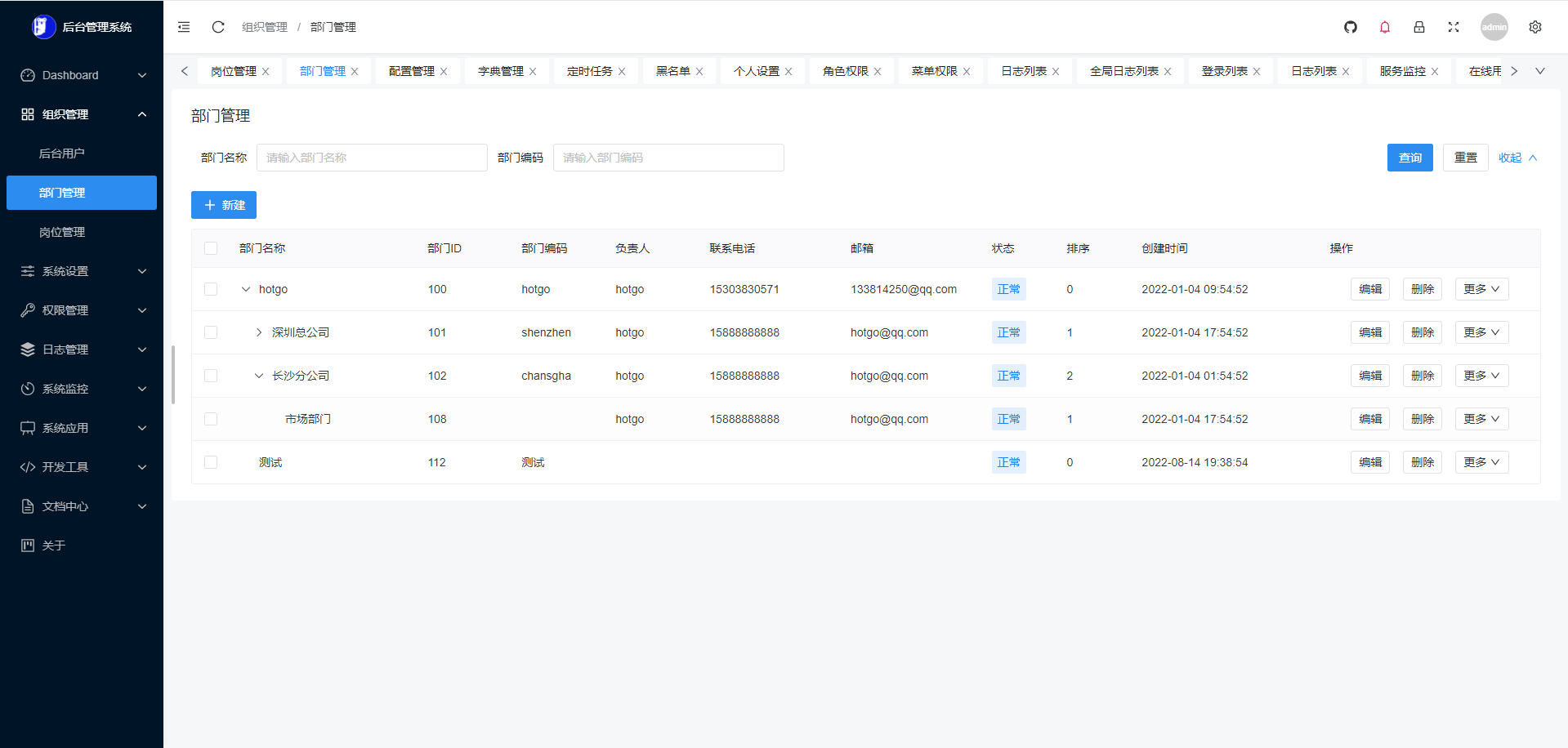The width and height of the screenshot is (1568, 748).
Task: Toggle the select-all header checkbox
Action: pos(211,248)
